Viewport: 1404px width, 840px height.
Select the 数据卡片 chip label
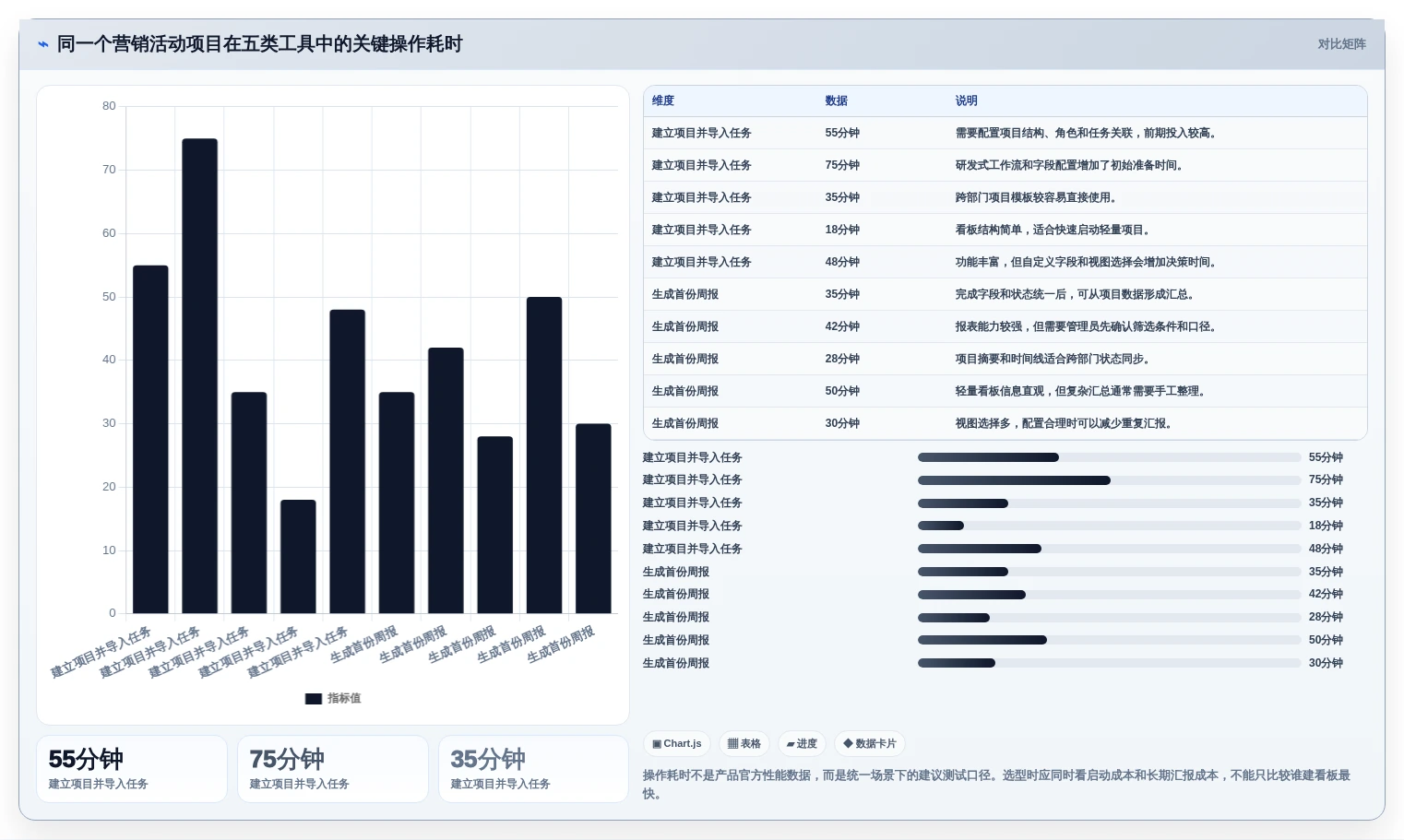pos(875,744)
